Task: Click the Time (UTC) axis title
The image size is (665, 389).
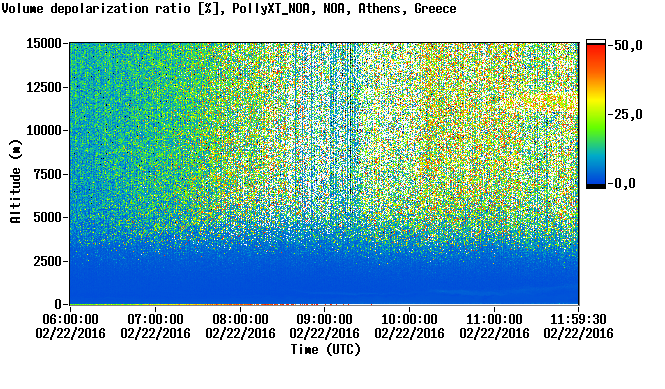Action: click(326, 350)
